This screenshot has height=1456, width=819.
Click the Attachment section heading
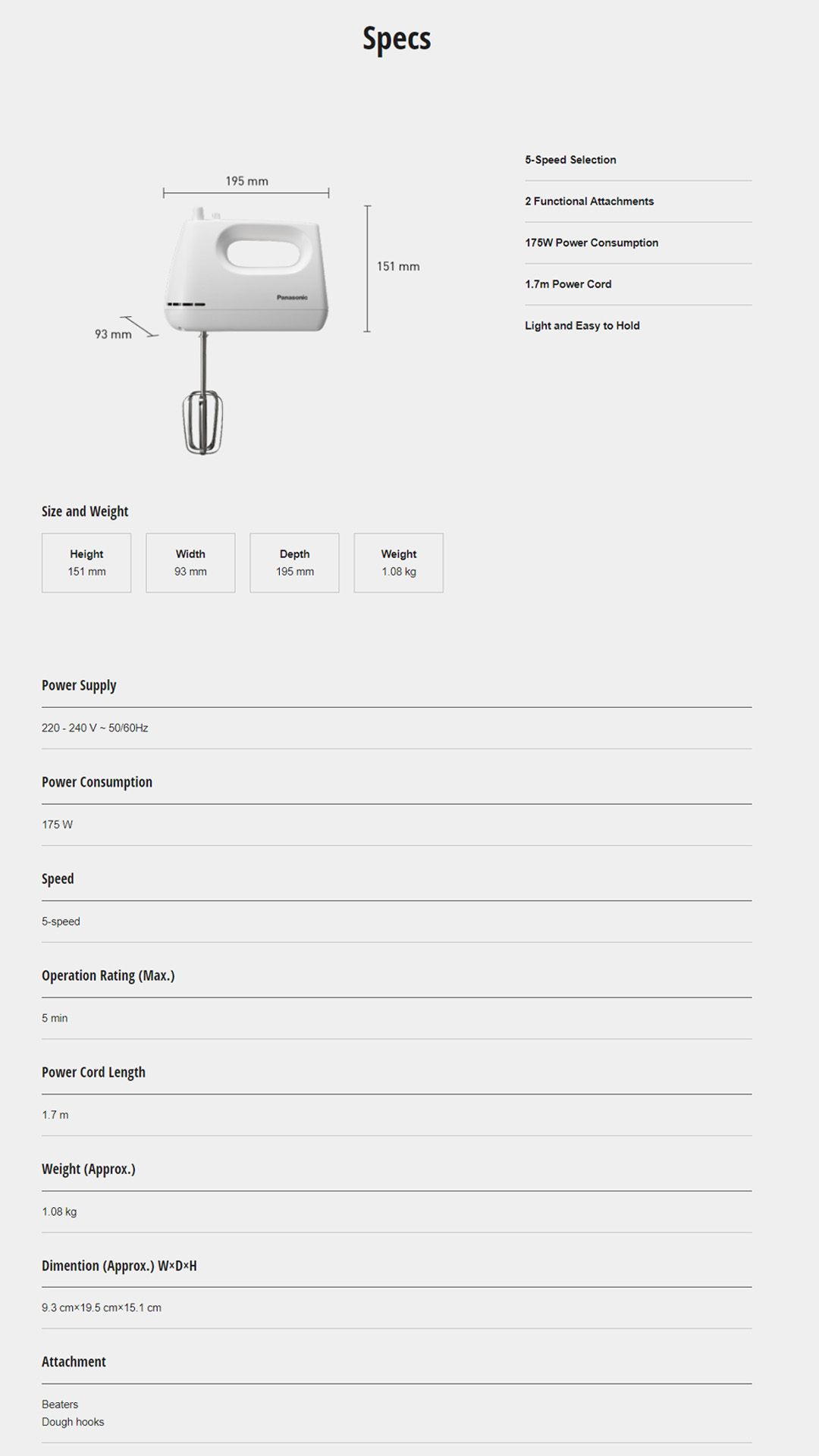[x=74, y=1362]
